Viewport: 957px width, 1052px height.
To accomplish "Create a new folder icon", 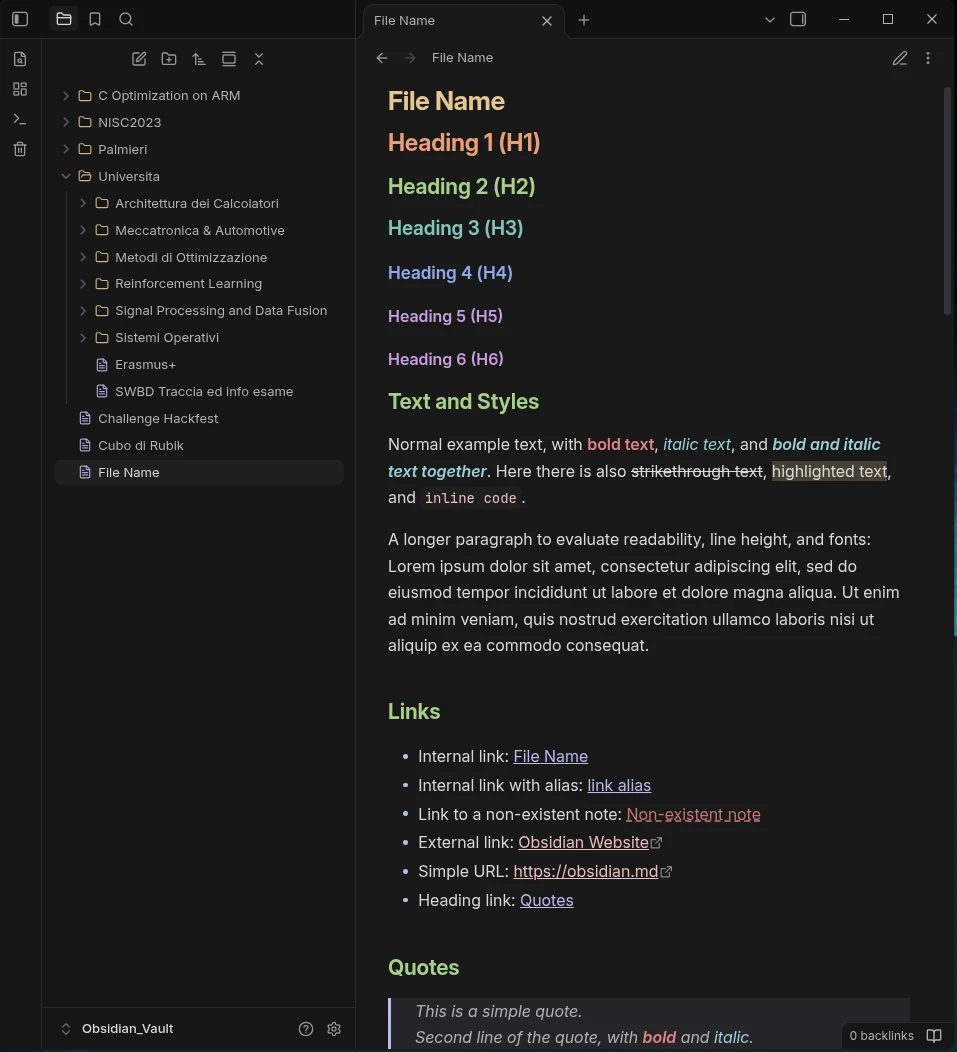I will pyautogui.click(x=169, y=59).
